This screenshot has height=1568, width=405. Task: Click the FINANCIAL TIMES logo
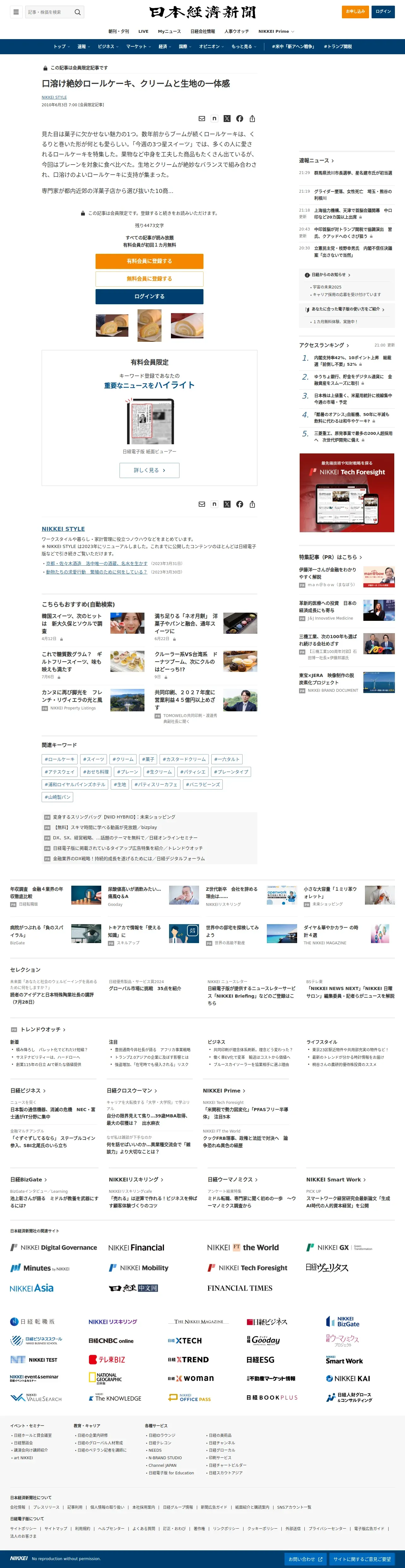[239, 1288]
